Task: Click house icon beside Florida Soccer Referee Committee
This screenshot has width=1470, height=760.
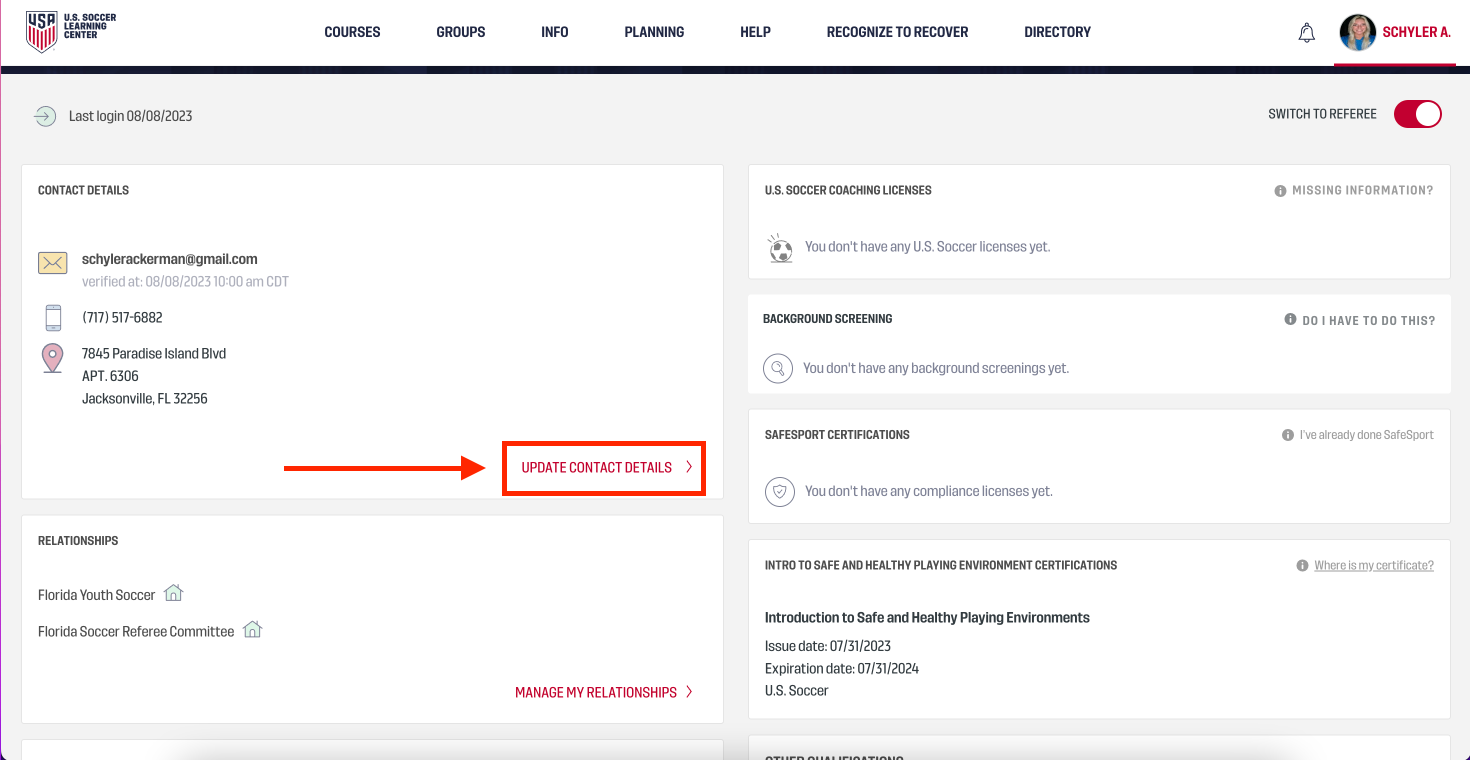Action: coord(253,630)
